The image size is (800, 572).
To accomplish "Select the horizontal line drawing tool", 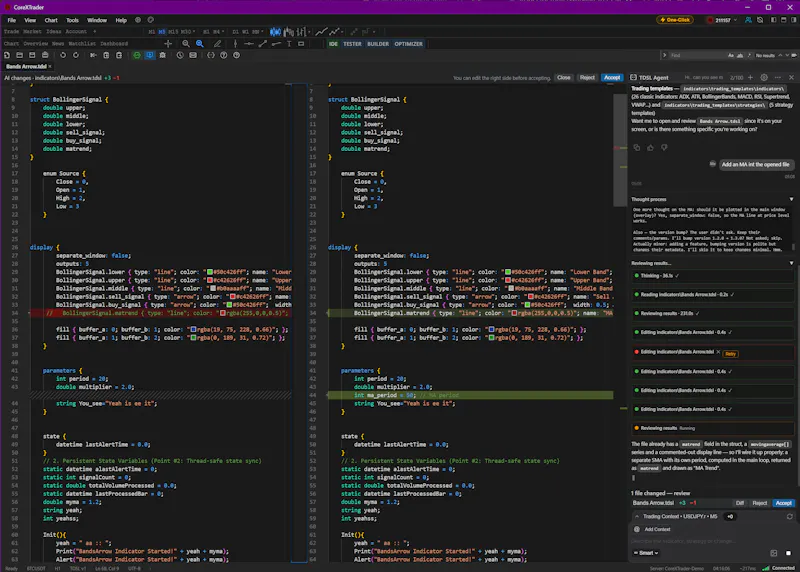I will (249, 44).
